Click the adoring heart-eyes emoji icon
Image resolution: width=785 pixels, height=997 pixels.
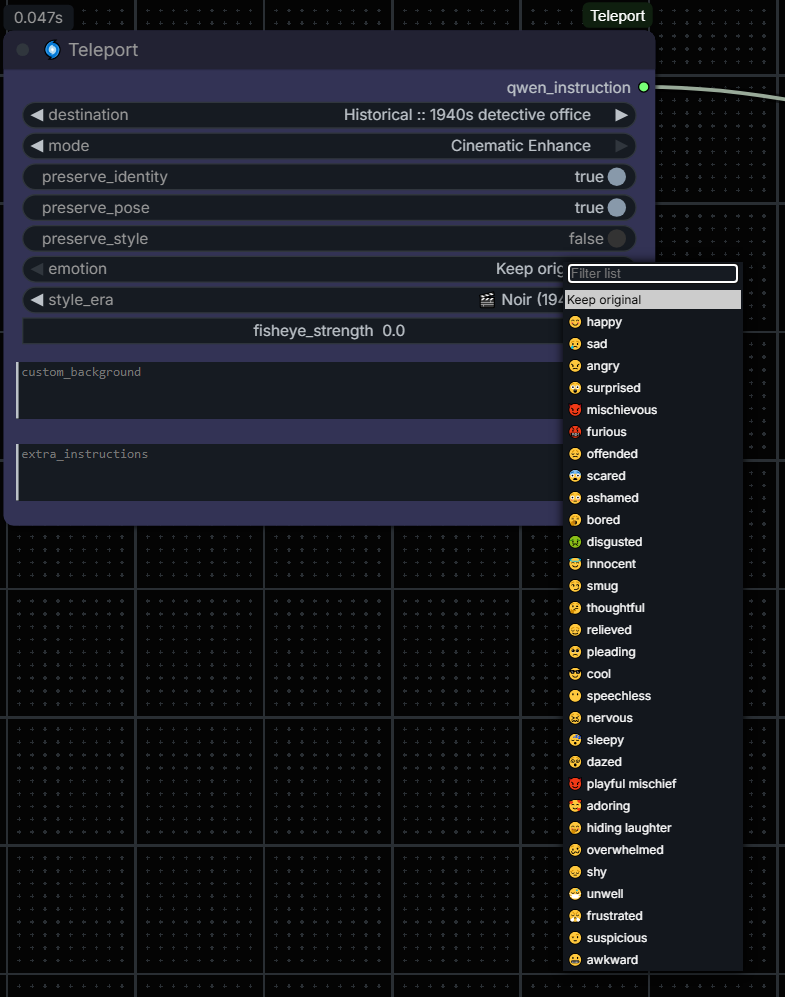pyautogui.click(x=575, y=806)
